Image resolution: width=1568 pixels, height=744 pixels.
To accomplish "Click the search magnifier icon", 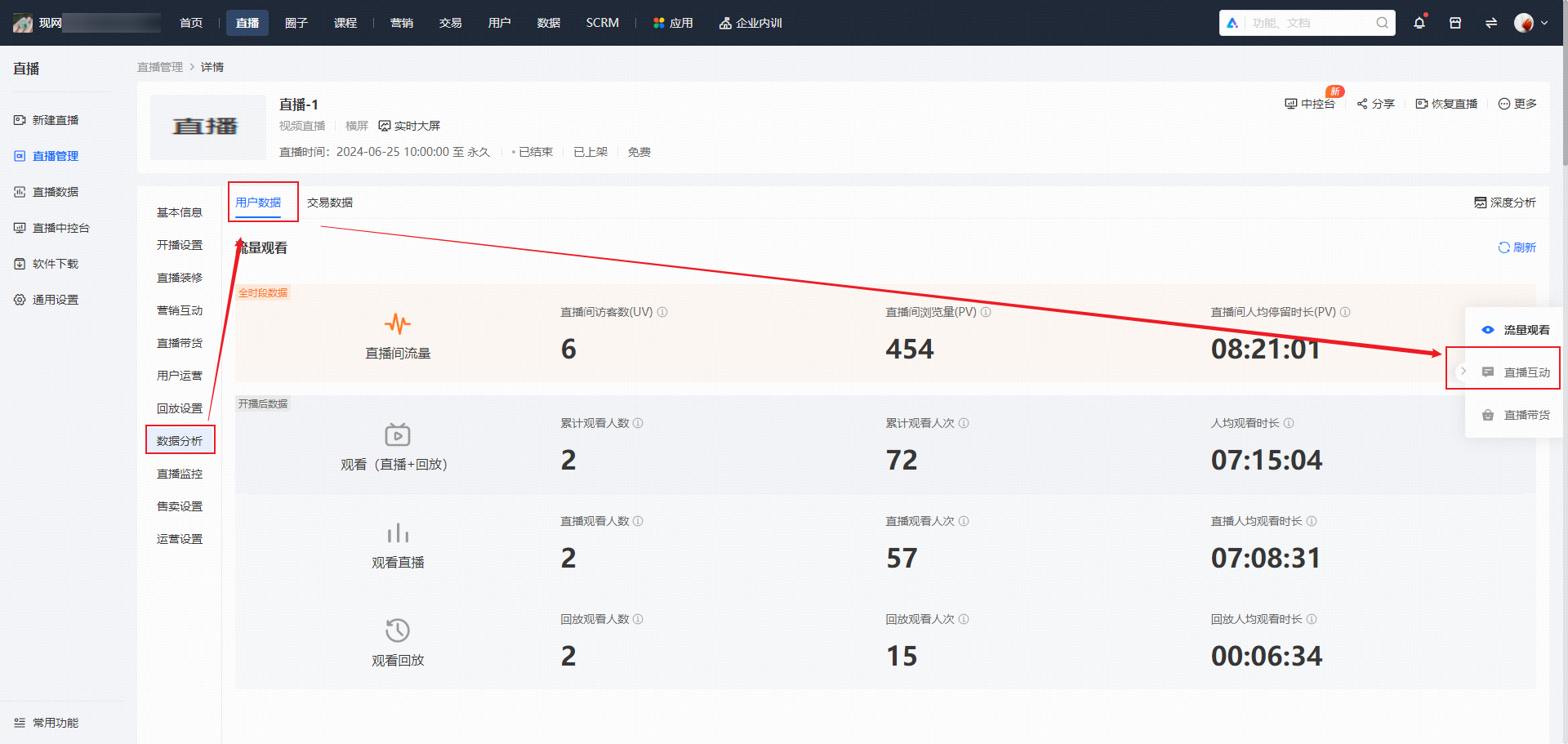I will (1382, 23).
